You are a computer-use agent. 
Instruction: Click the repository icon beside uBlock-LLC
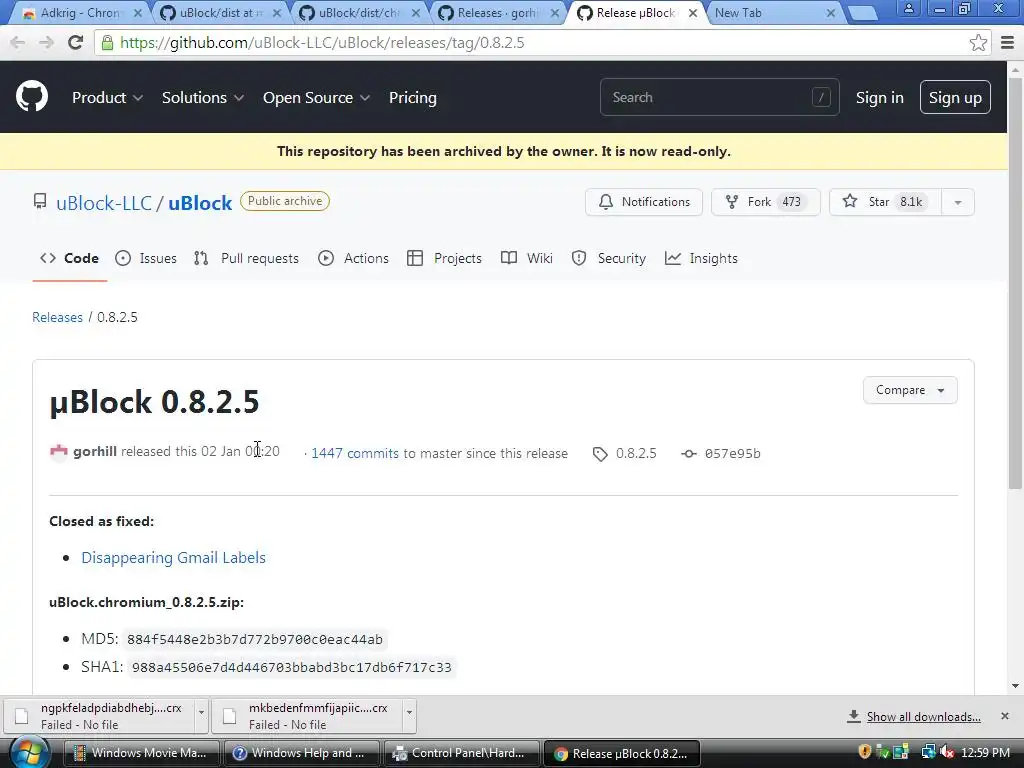click(x=40, y=201)
